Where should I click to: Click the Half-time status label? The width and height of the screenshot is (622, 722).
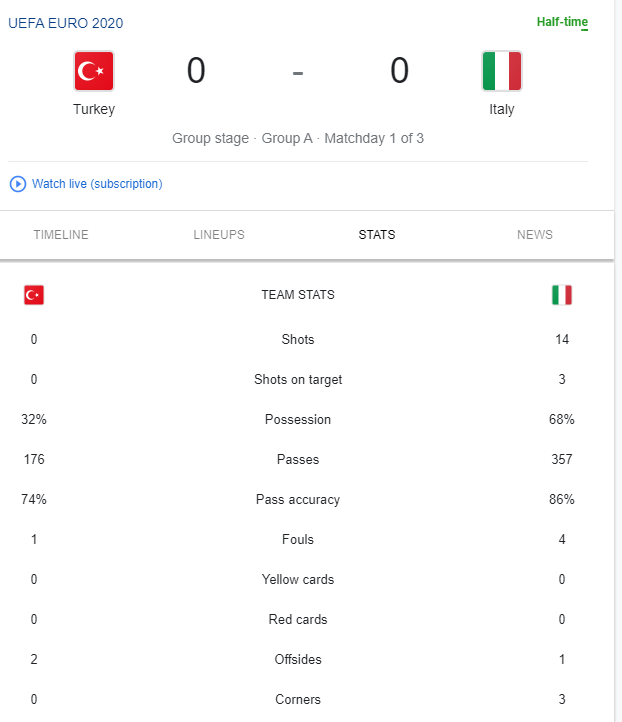click(x=562, y=22)
